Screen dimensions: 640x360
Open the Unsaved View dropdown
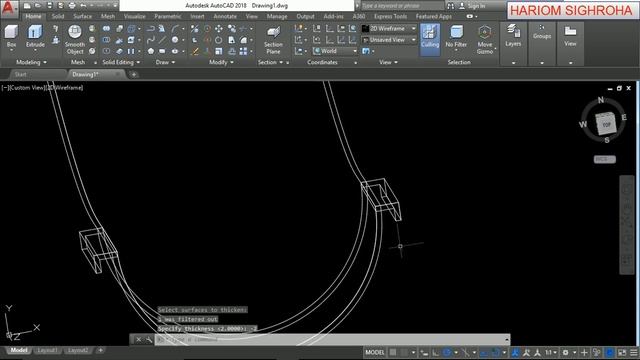click(389, 40)
